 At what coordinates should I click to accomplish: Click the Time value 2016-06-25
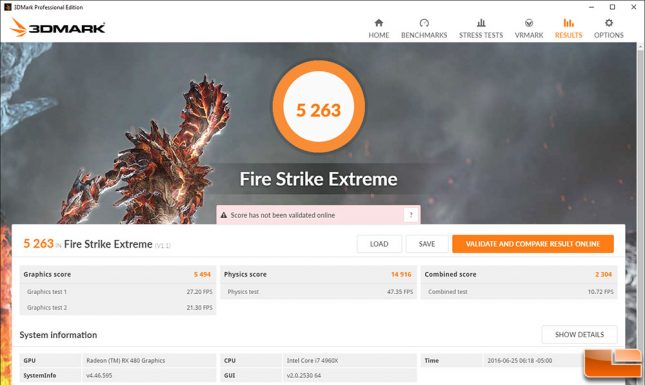pyautogui.click(x=520, y=360)
